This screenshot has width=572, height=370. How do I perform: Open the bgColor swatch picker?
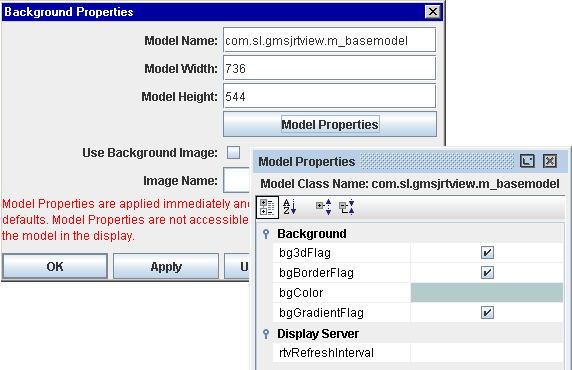coord(487,293)
